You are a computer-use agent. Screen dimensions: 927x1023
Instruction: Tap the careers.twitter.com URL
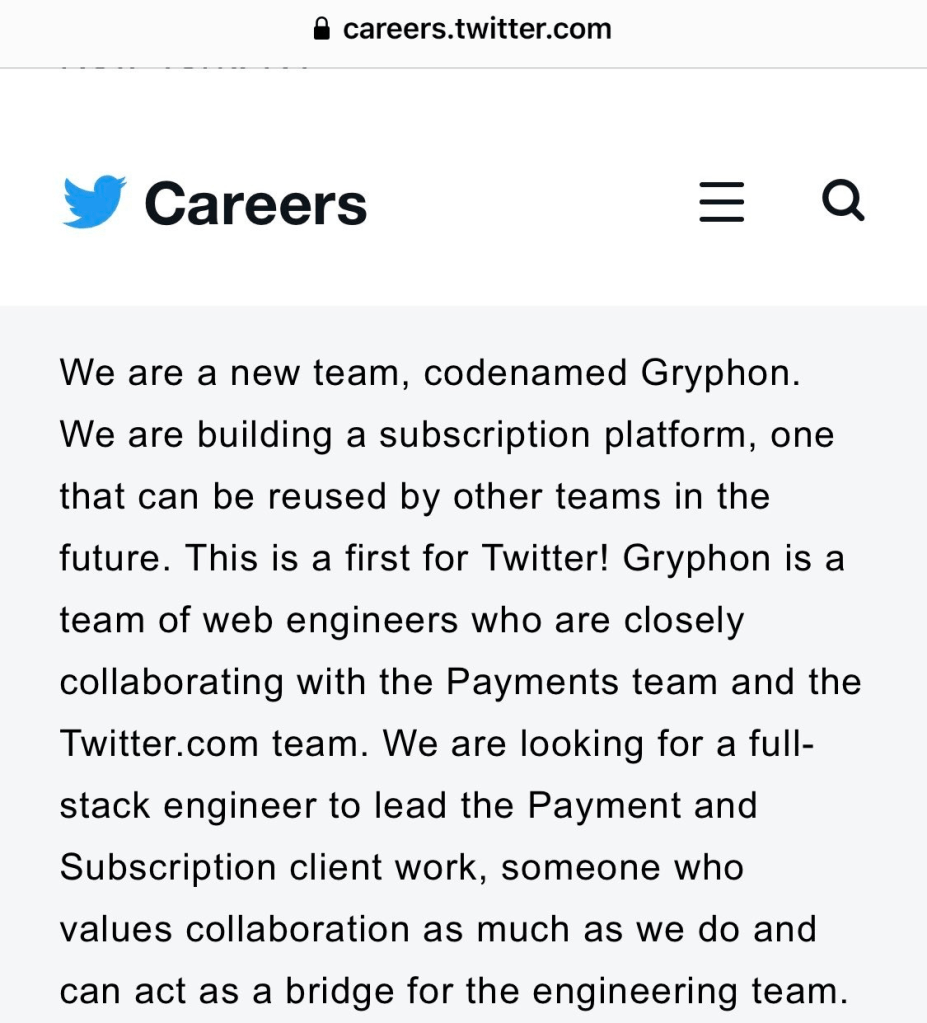point(477,29)
